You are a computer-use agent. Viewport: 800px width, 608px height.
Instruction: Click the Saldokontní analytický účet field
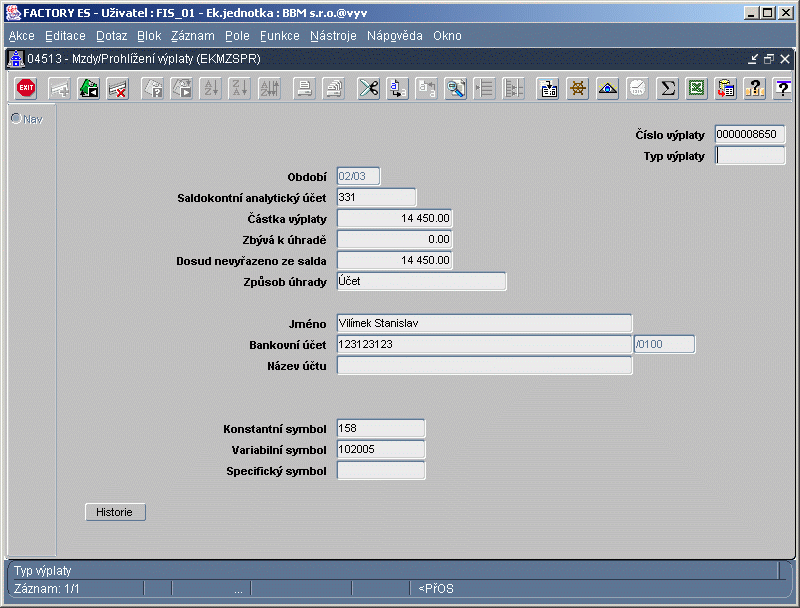click(377, 197)
